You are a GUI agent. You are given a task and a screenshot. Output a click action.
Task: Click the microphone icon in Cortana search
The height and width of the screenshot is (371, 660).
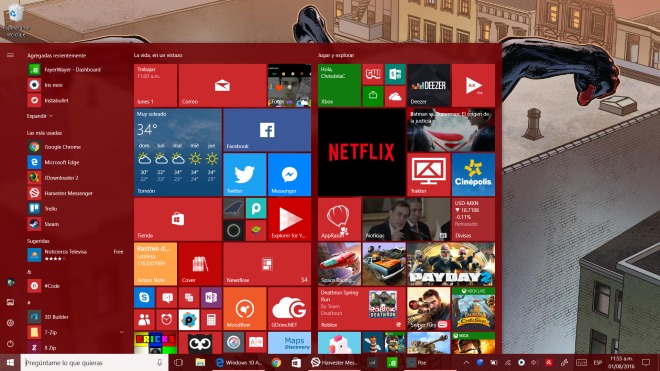160,363
